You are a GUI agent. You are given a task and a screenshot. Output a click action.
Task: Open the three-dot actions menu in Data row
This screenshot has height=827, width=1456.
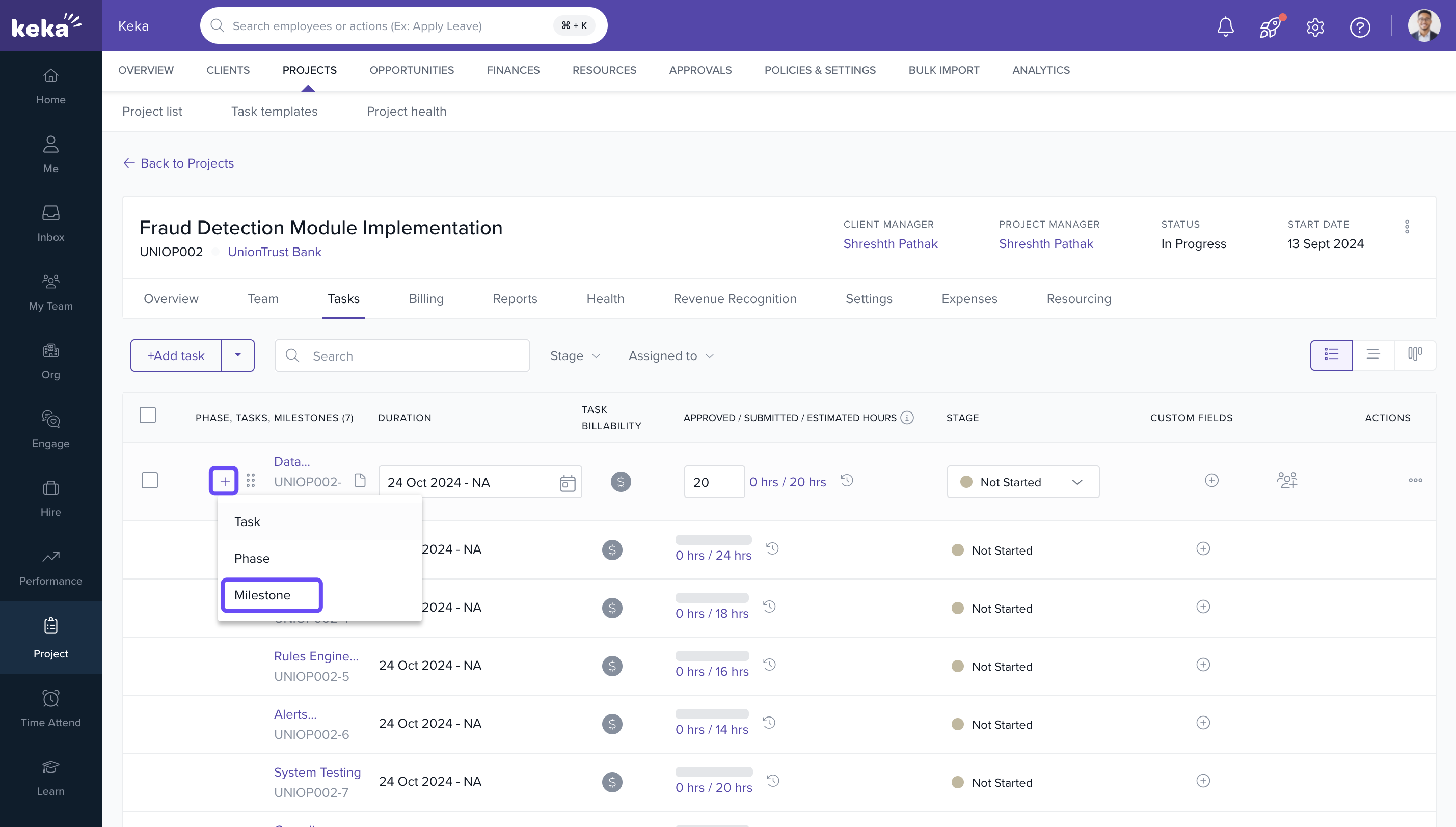tap(1415, 481)
